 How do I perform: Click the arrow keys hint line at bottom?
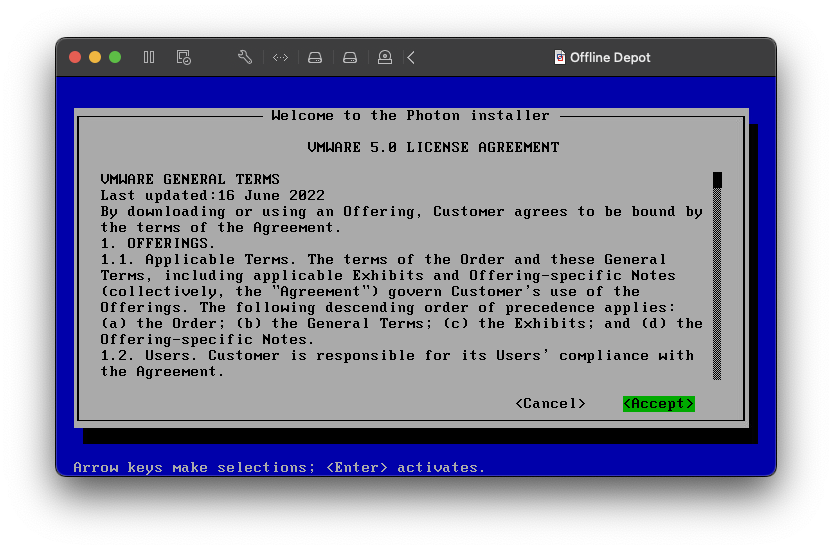click(279, 467)
